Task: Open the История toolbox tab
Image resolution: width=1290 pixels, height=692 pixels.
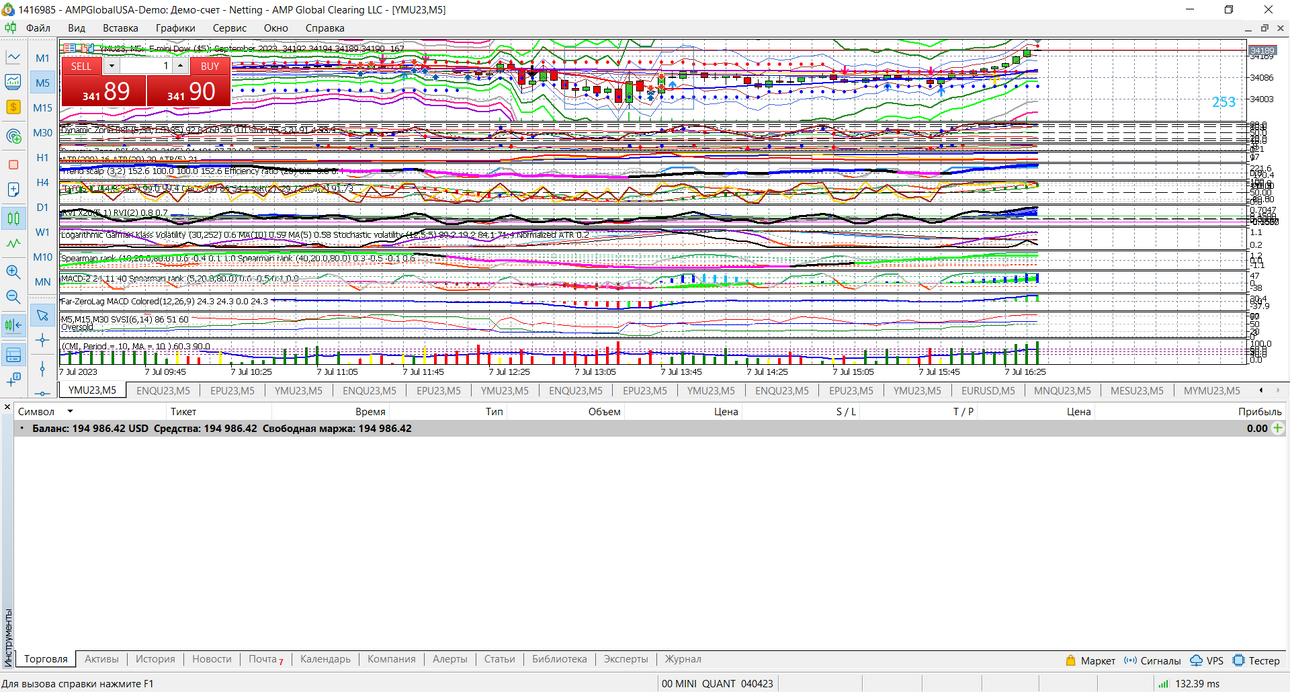Action: pos(155,659)
